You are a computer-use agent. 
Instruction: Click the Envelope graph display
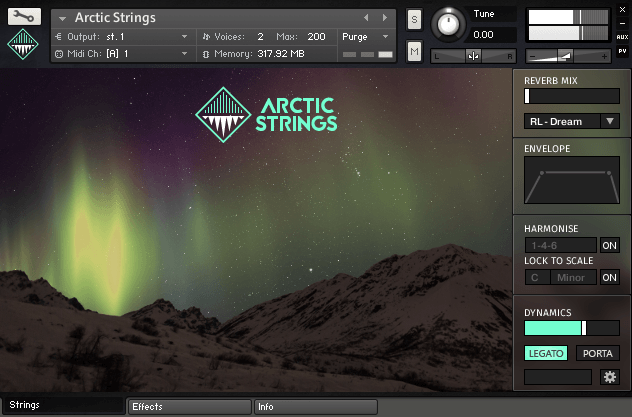572,180
